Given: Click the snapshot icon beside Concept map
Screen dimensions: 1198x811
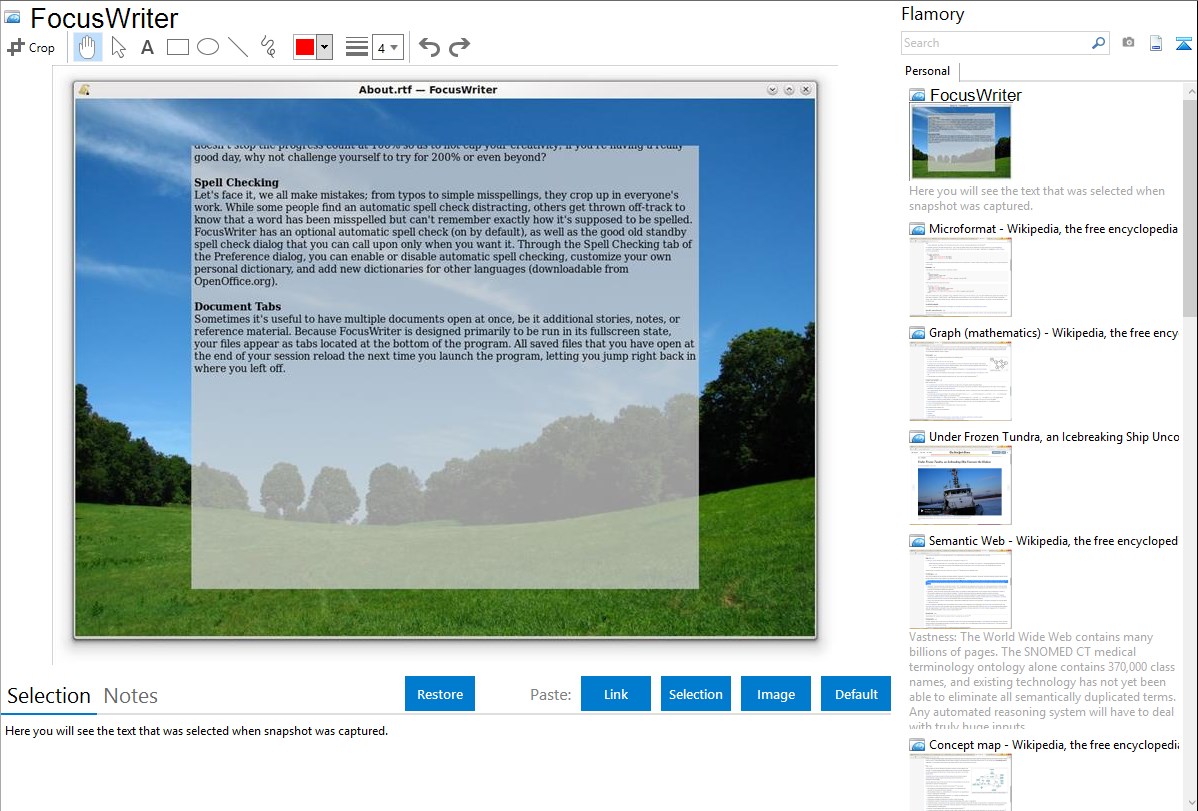Looking at the screenshot, I should (x=917, y=744).
